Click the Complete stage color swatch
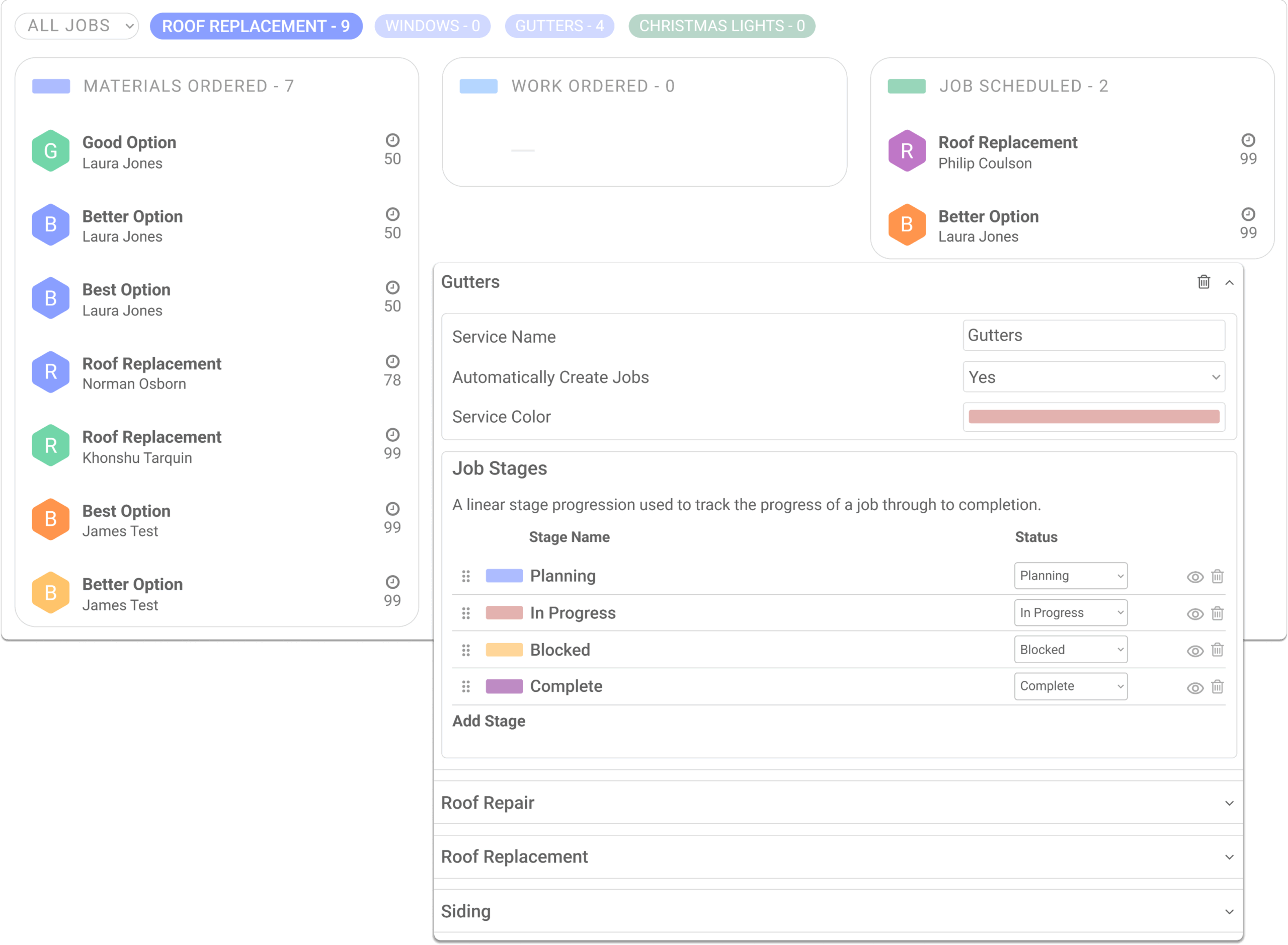Viewport: 1288px width, 945px height. (x=505, y=686)
